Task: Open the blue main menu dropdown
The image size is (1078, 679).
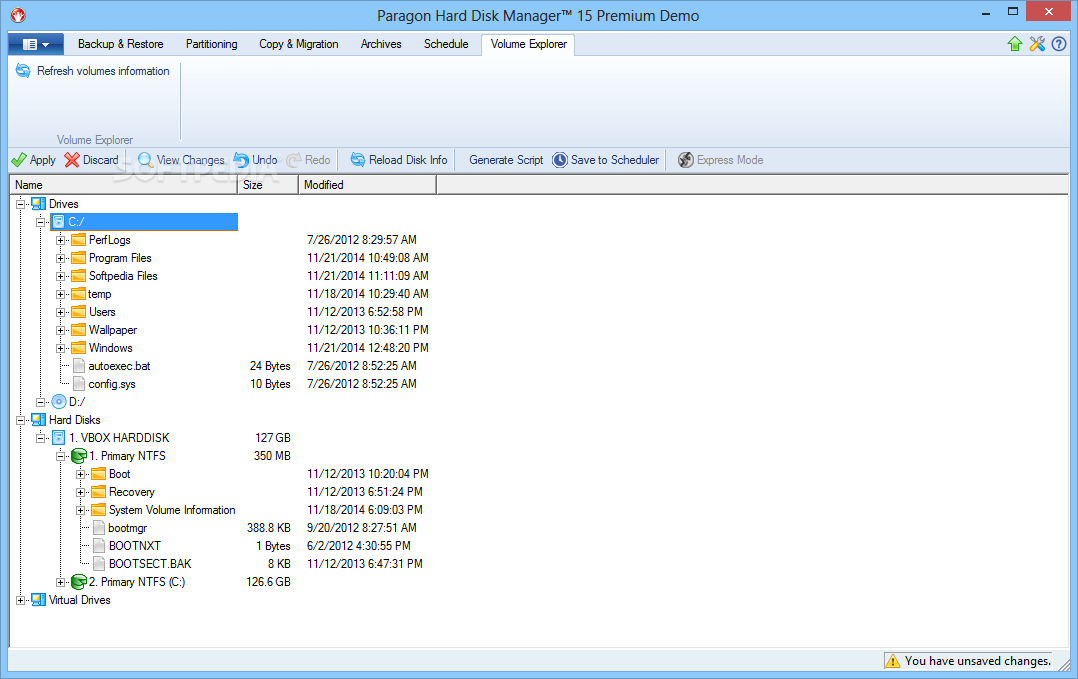Action: [x=36, y=45]
